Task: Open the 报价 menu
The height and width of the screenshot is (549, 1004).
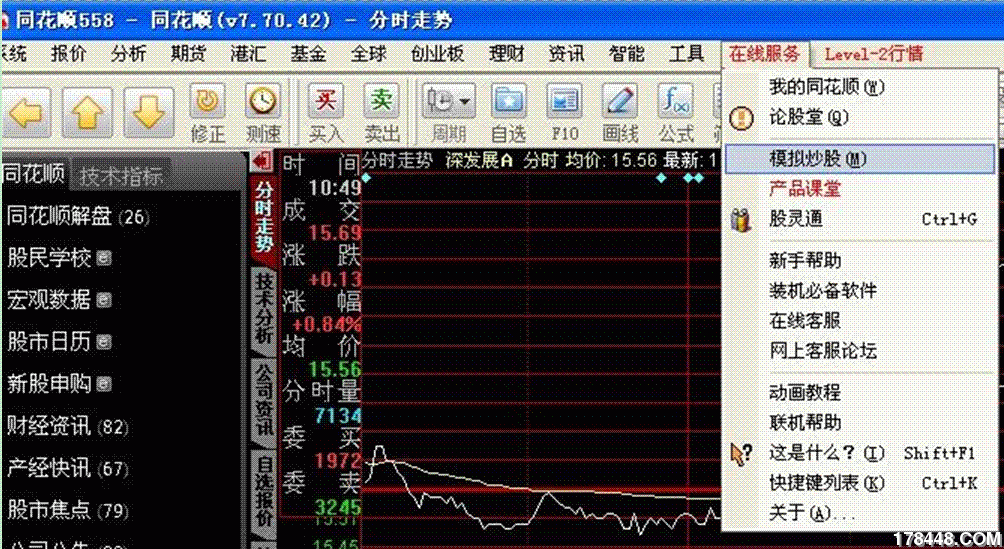Action: pyautogui.click(x=69, y=54)
